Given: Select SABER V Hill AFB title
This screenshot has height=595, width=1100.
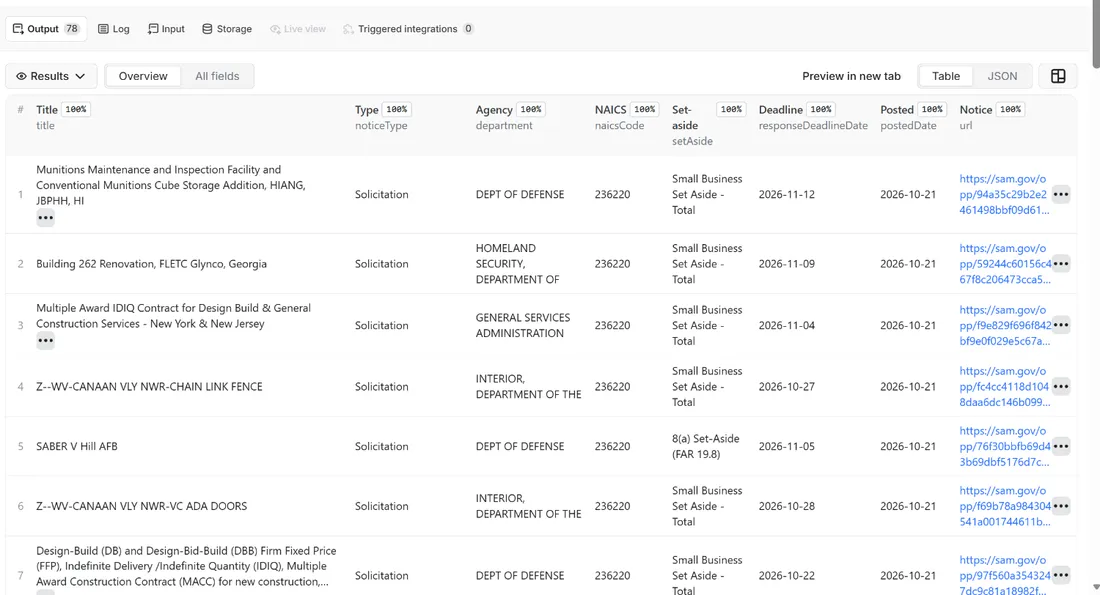Looking at the screenshot, I should click(x=77, y=446).
